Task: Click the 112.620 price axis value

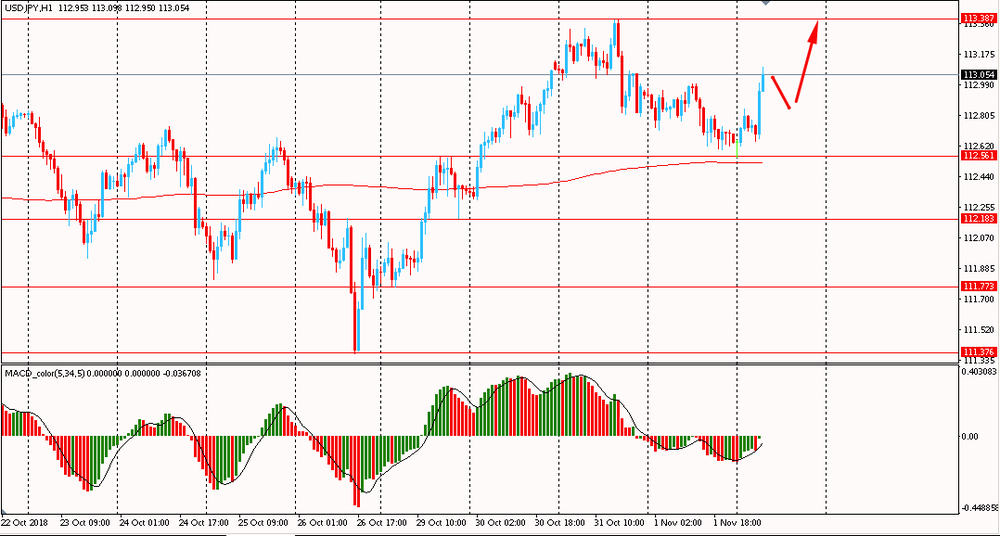Action: pos(979,146)
